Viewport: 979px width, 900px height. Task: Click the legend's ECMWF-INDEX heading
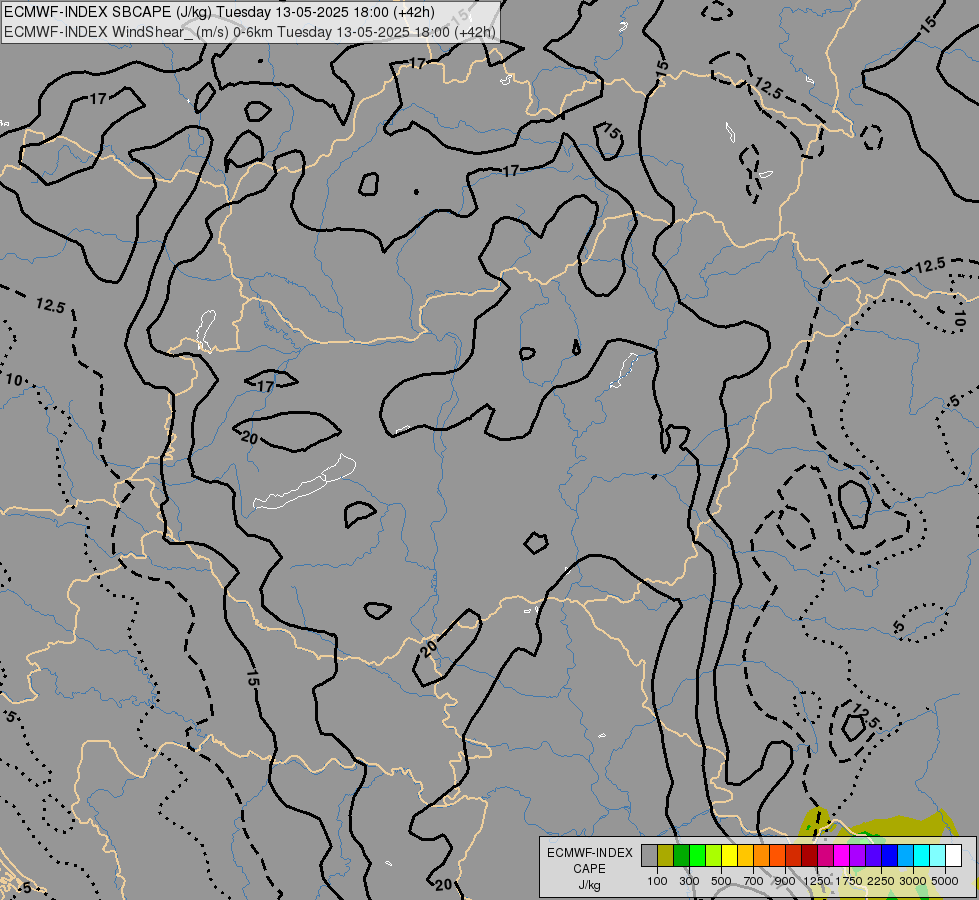pyautogui.click(x=589, y=853)
